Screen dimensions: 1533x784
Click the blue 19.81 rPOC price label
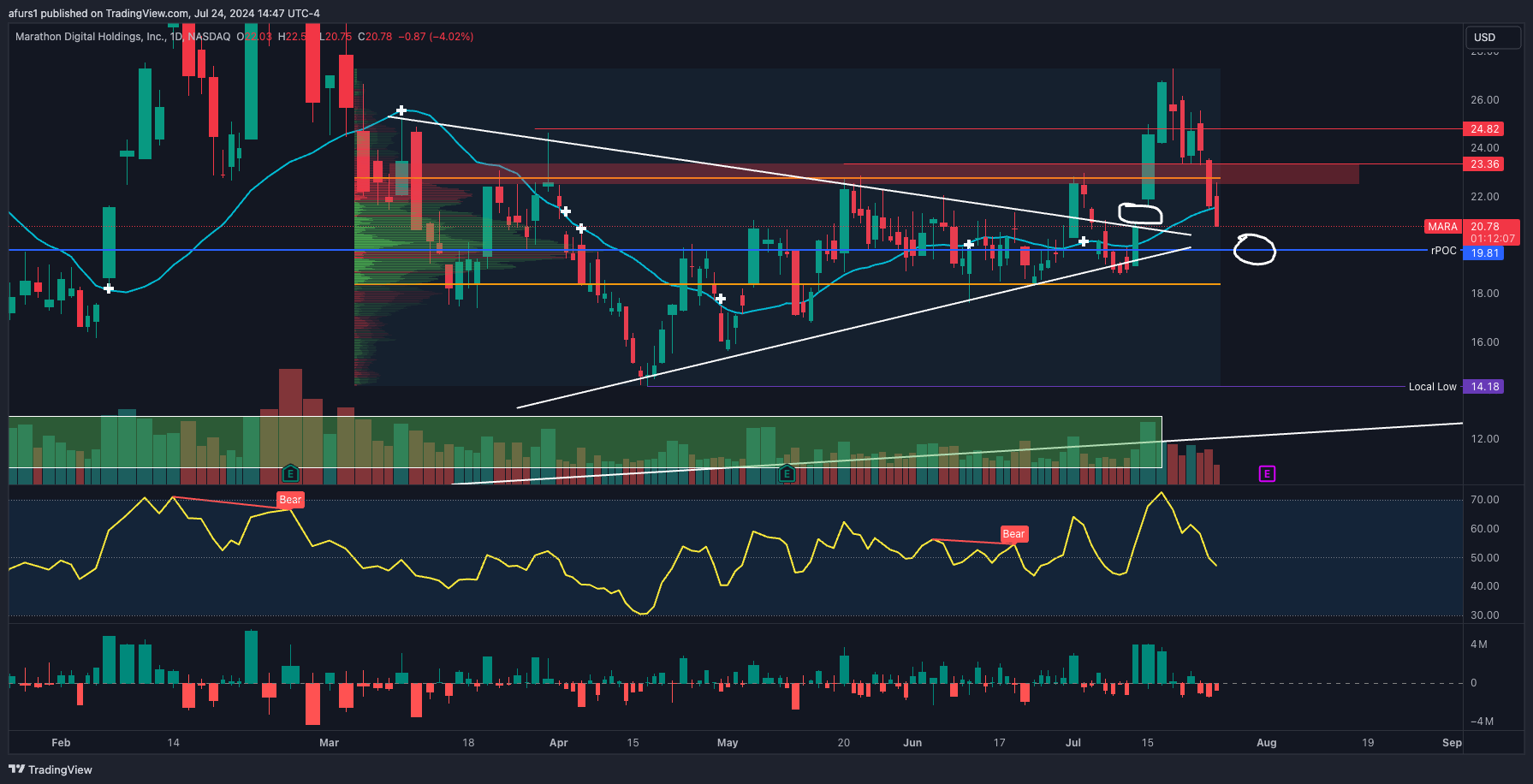tap(1484, 253)
